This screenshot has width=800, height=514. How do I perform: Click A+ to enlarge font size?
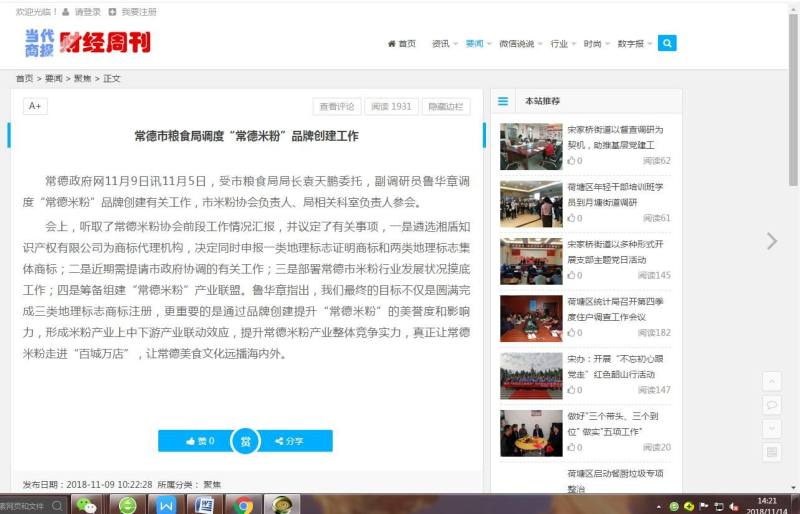[x=35, y=106]
